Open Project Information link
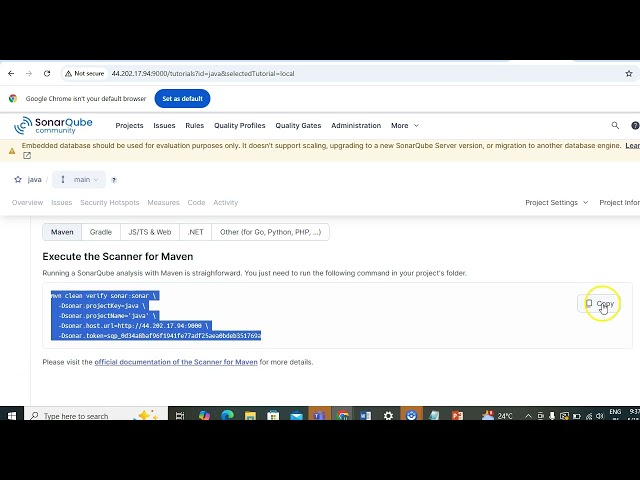The image size is (640, 480). (x=619, y=202)
